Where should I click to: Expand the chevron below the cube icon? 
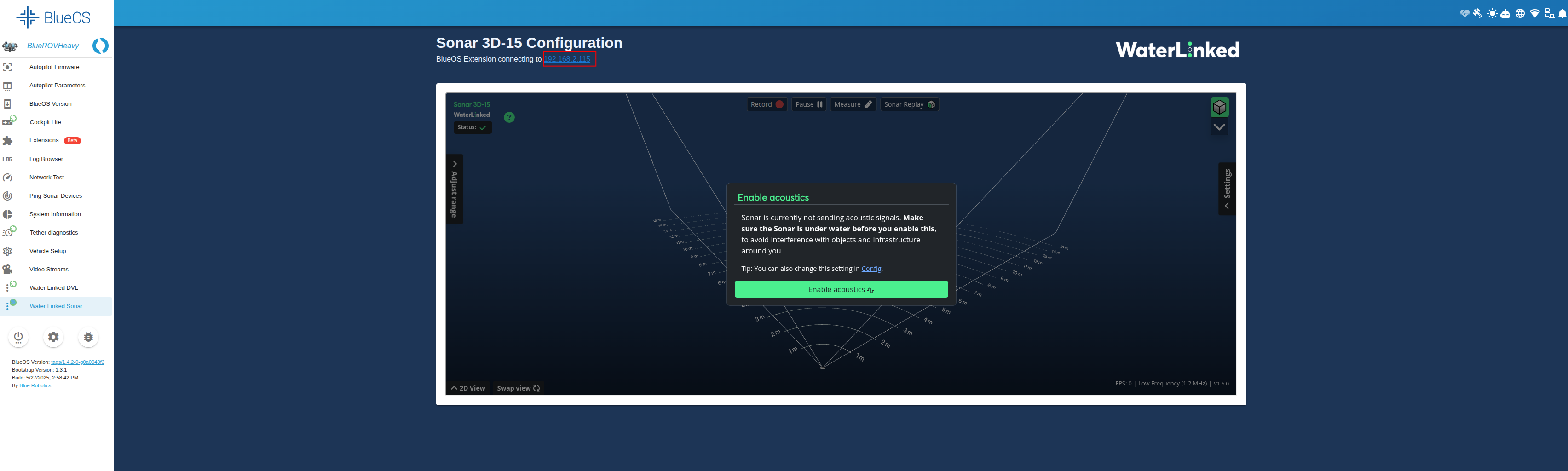(1219, 127)
